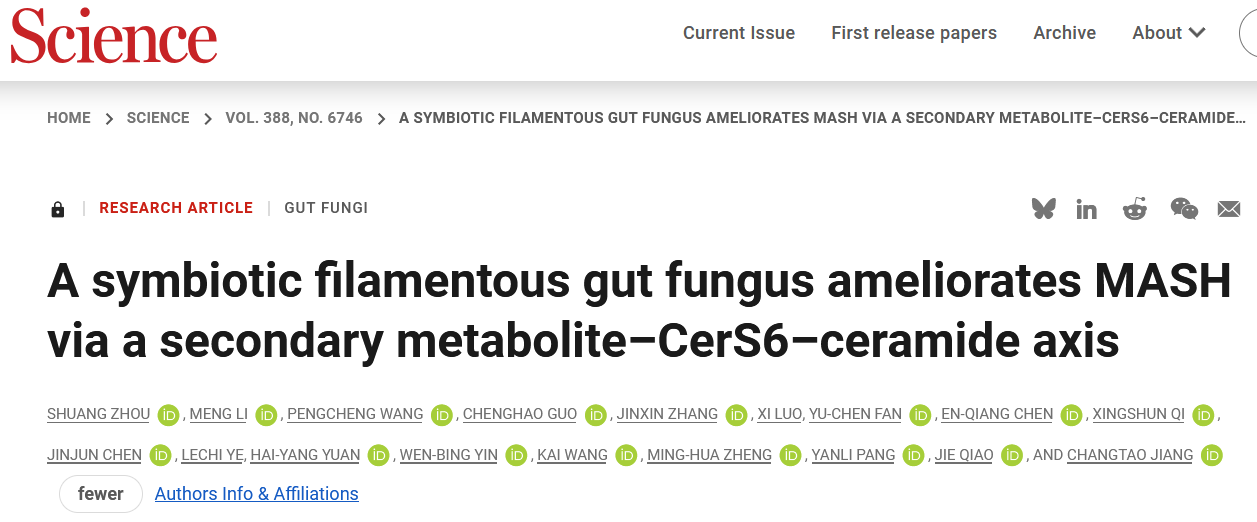Open Vol. 388, No. 6746 breadcrumb
Viewport: 1257px width, 522px height.
point(294,118)
